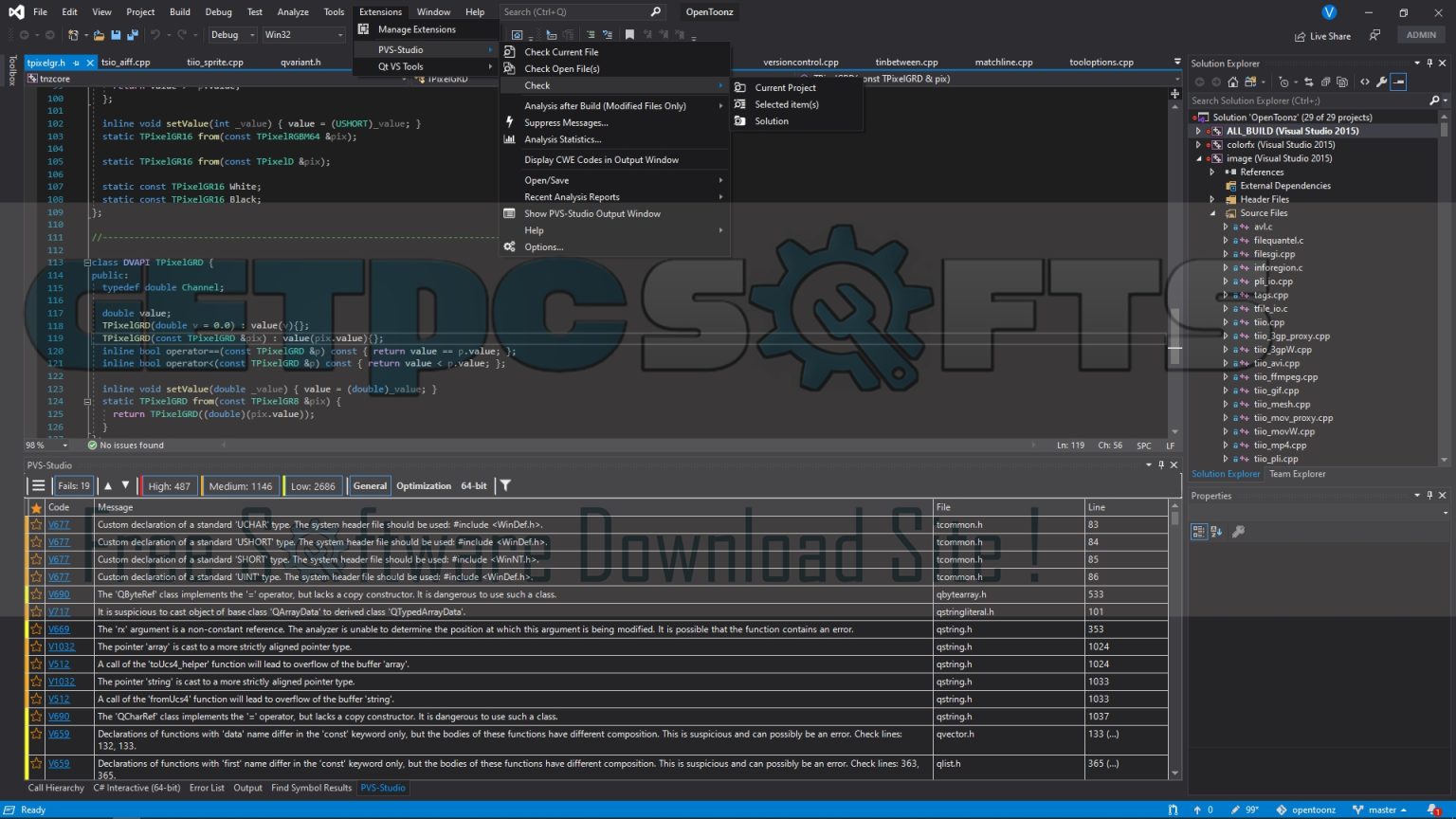Click the Save All icon in toolbar

click(x=132, y=35)
